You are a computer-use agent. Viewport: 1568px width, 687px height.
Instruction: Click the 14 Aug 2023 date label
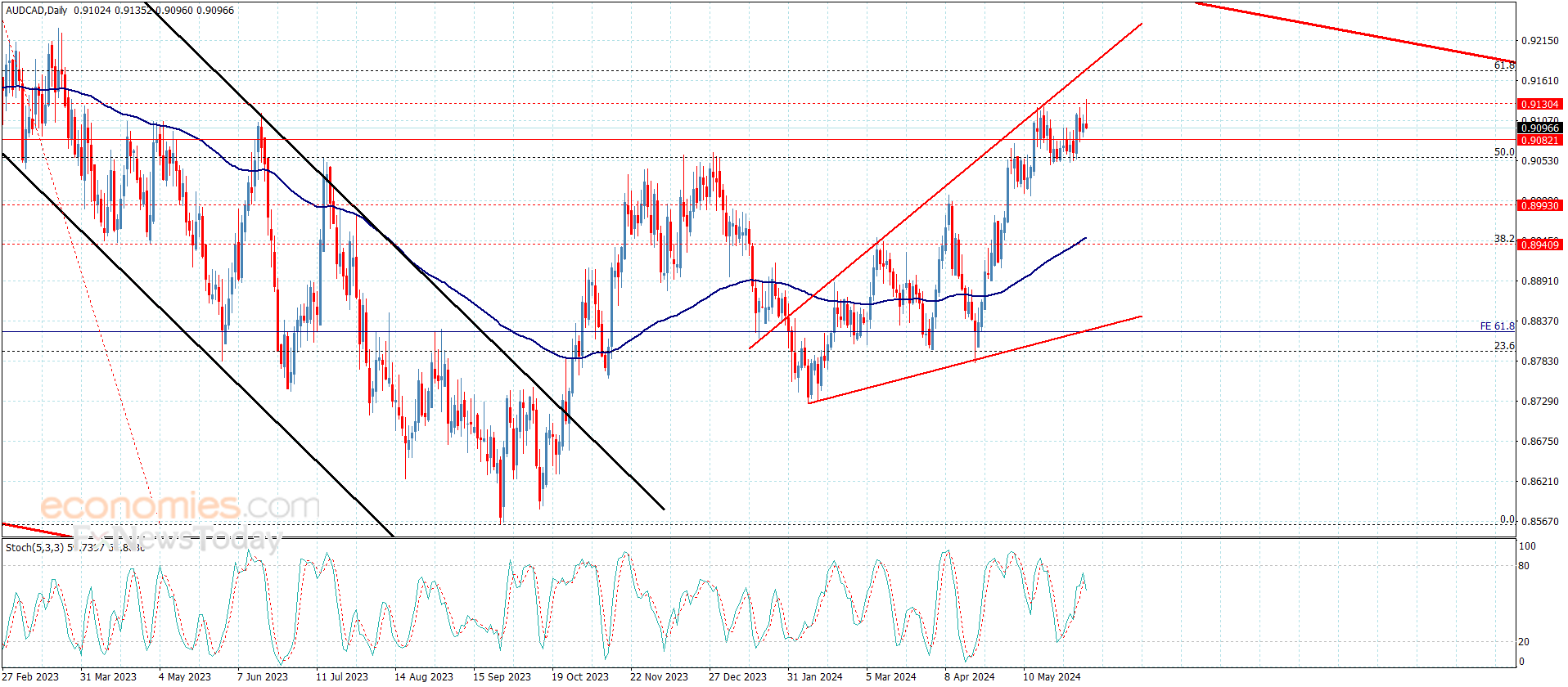tap(423, 676)
